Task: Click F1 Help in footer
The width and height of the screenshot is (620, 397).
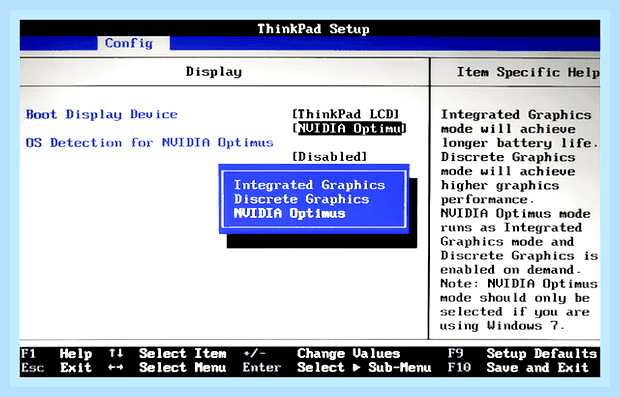Action: point(57,353)
